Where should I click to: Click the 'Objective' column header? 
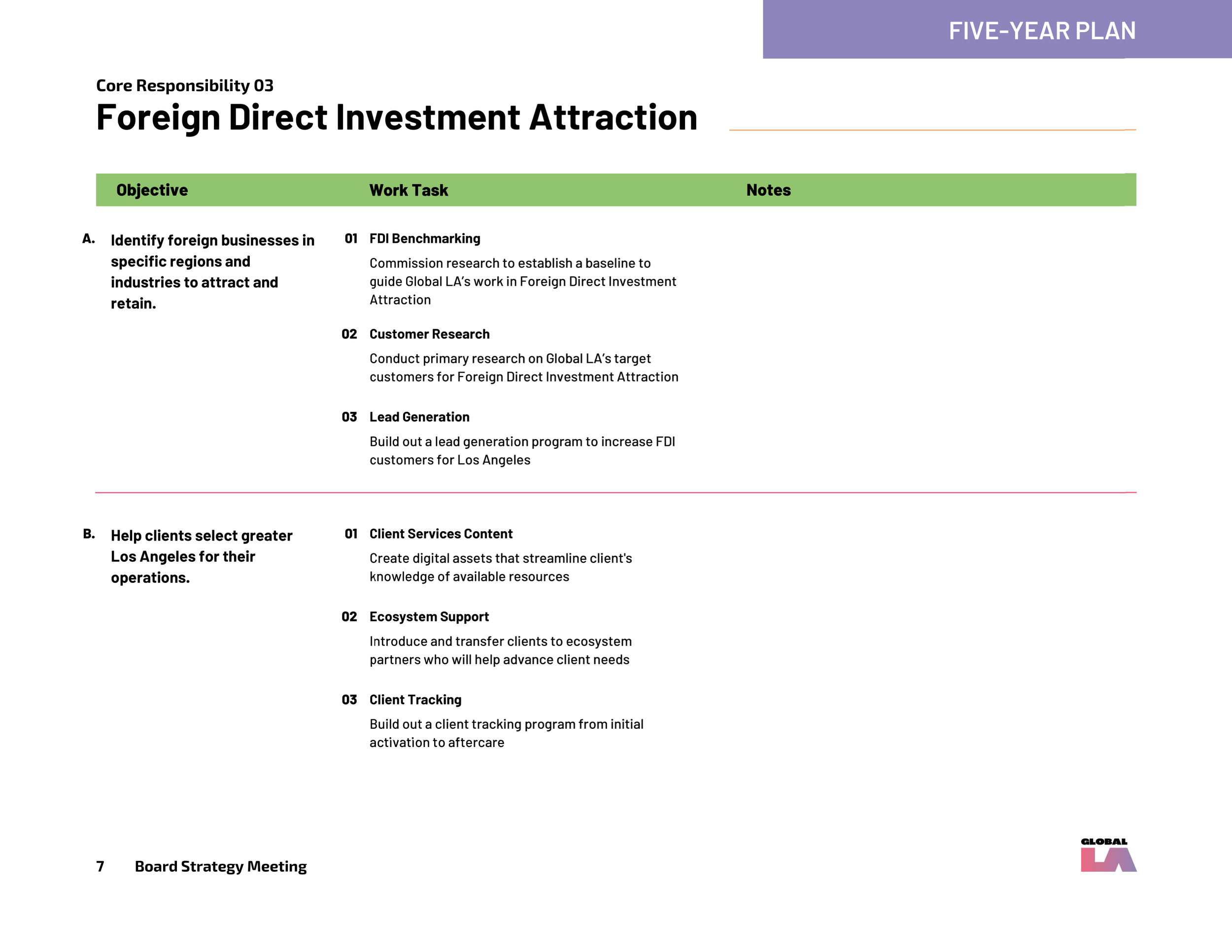pos(152,190)
